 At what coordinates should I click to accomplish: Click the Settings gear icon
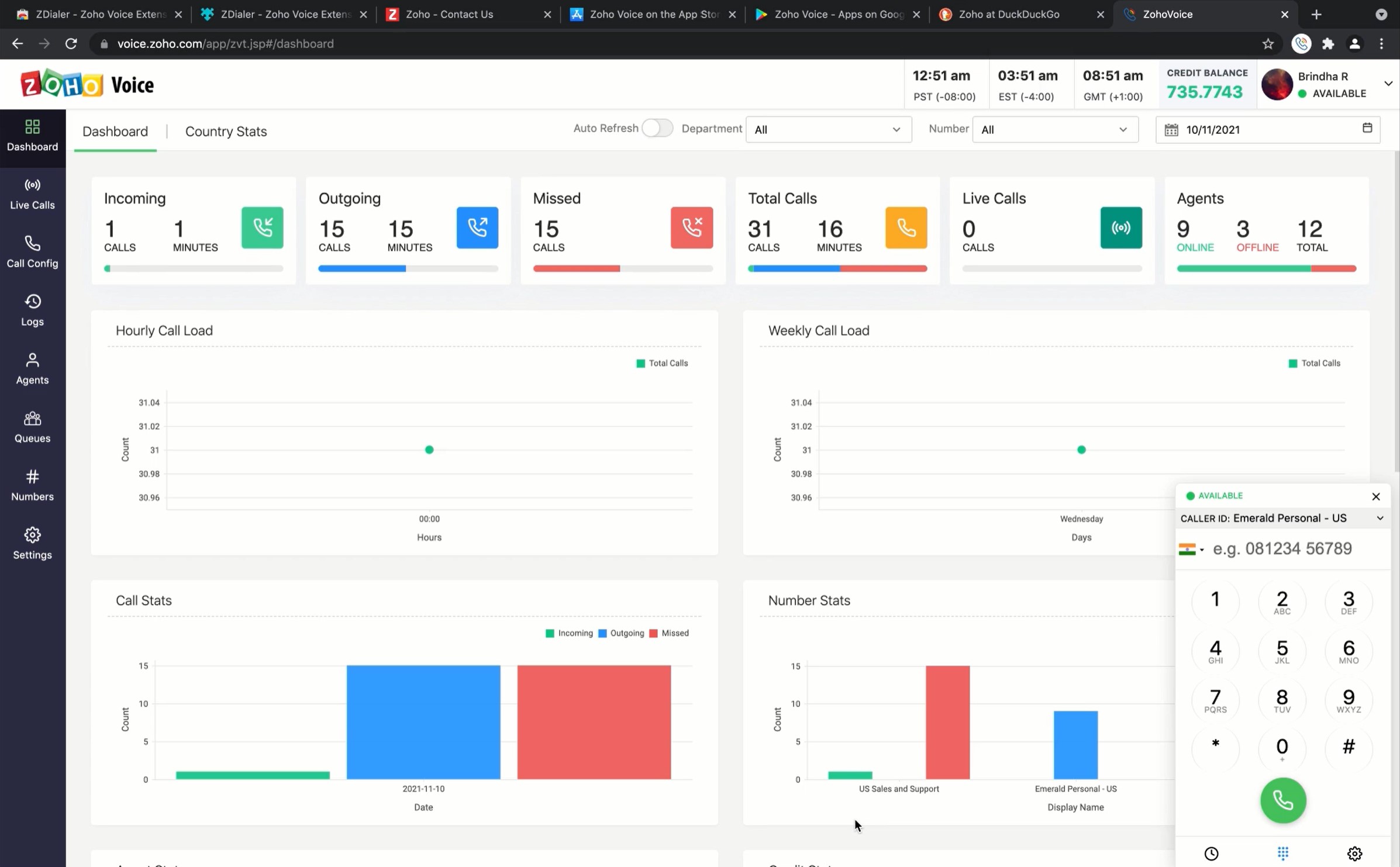click(x=31, y=535)
